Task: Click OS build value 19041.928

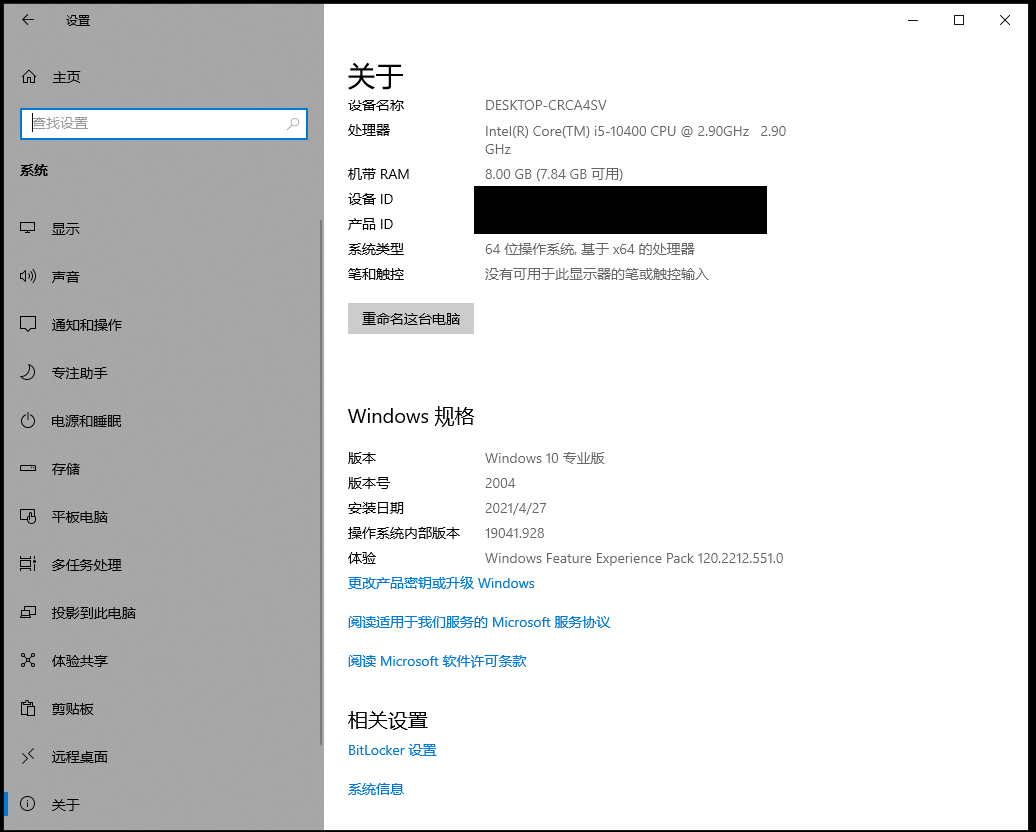Action: coord(514,534)
